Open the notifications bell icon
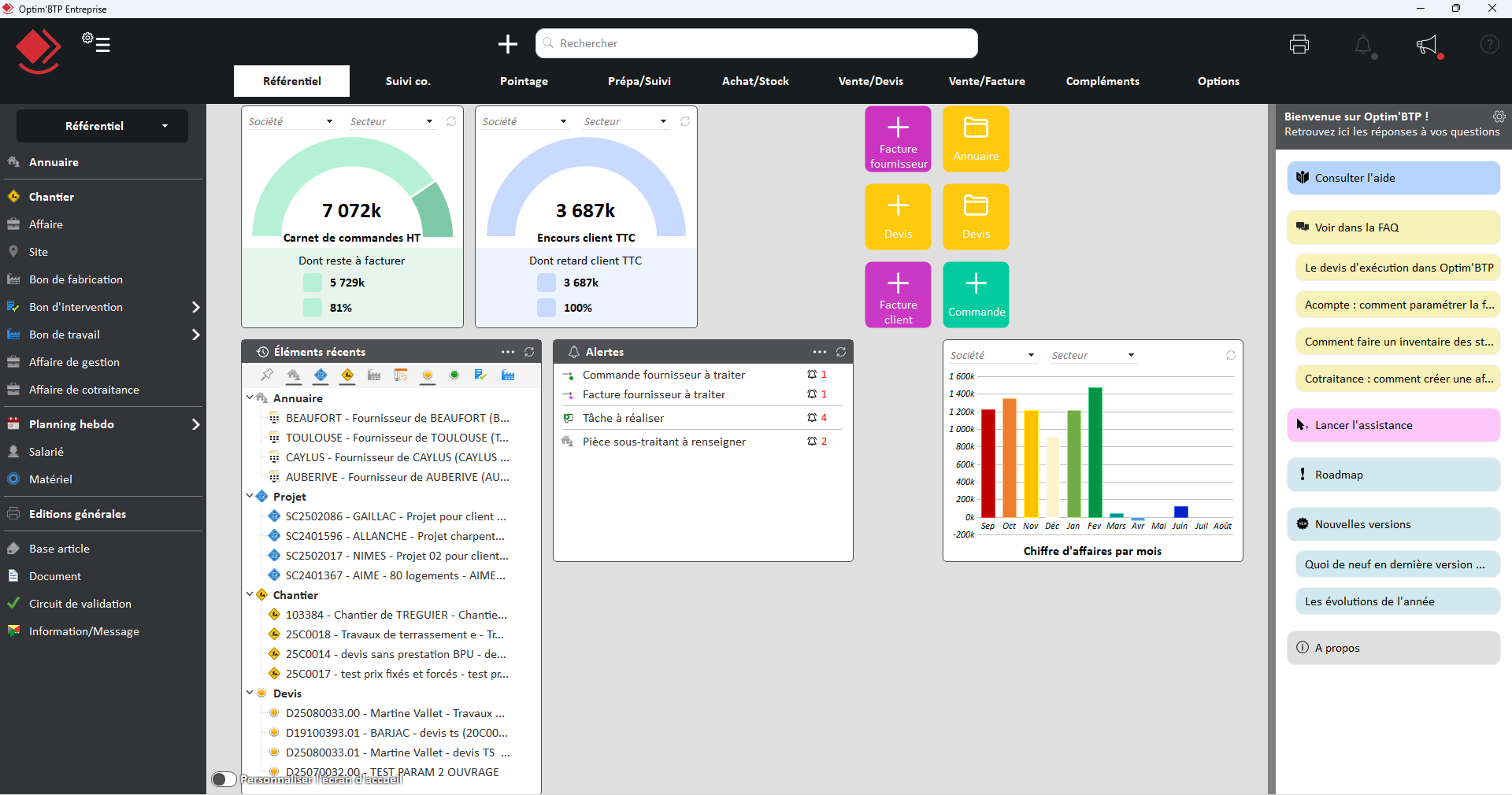Screen dimensions: 1512x795 tap(1363, 45)
